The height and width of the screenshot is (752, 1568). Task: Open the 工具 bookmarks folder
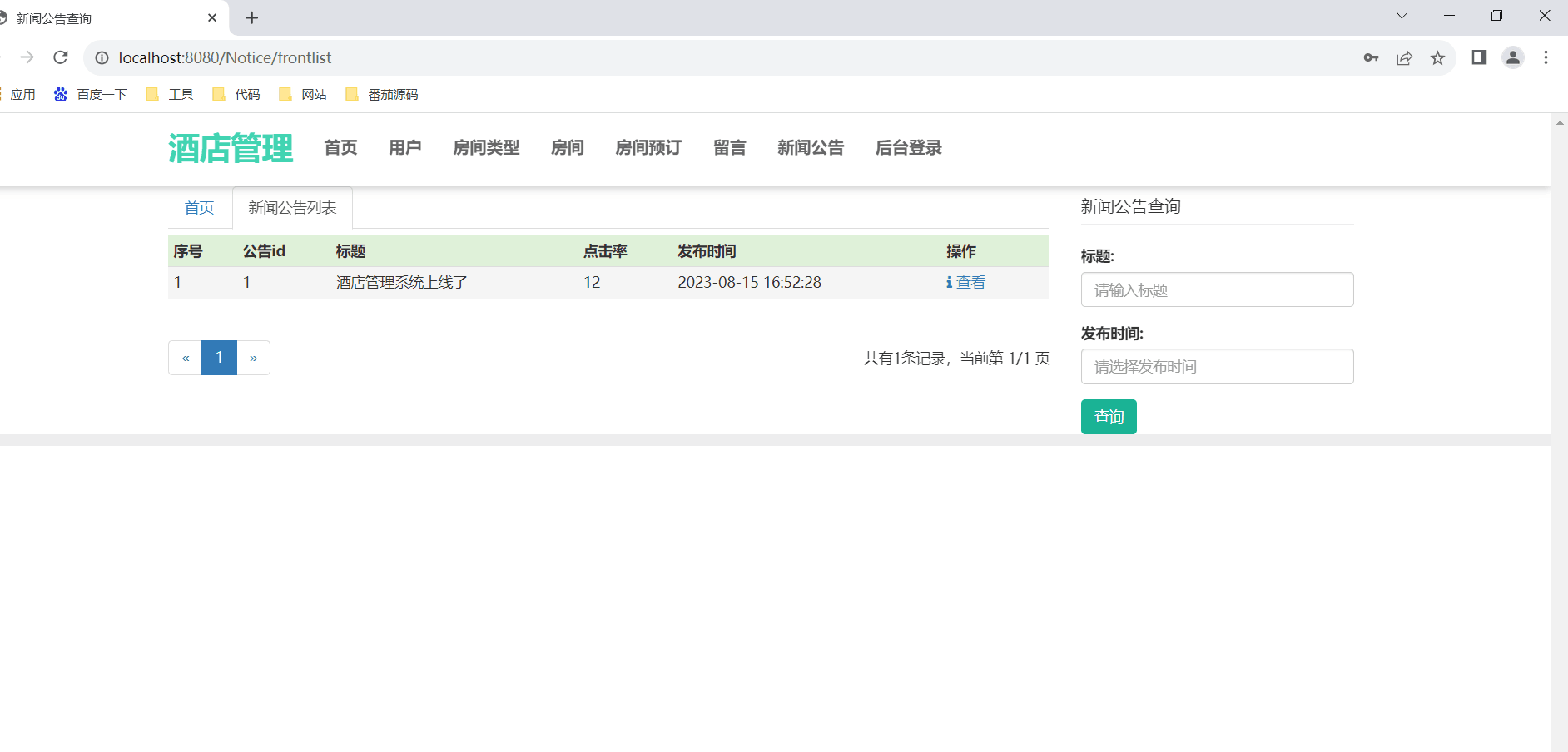[x=170, y=94]
